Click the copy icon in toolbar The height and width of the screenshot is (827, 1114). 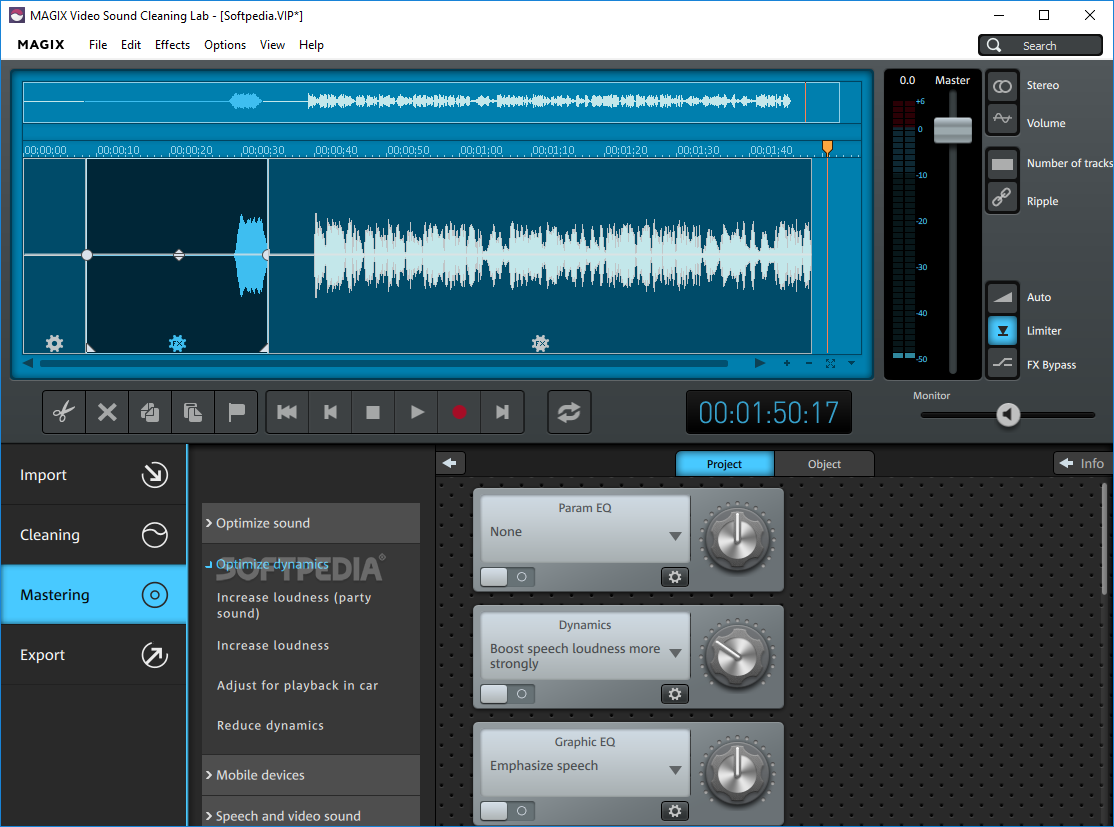[150, 412]
